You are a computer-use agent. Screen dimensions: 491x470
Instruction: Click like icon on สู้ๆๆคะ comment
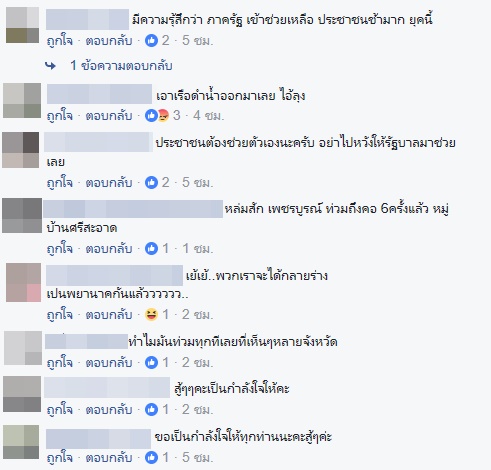(151, 409)
